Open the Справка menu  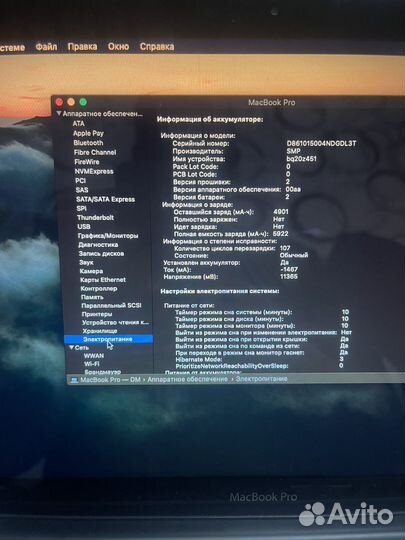157,46
